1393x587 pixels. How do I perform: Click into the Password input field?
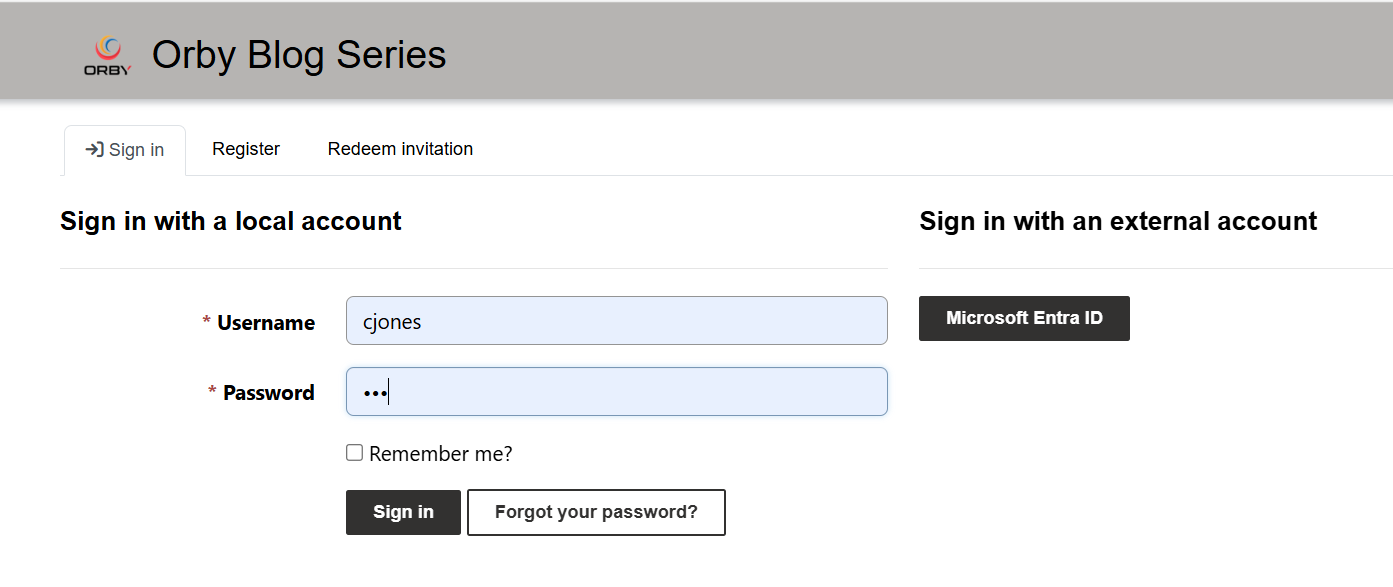pos(617,392)
